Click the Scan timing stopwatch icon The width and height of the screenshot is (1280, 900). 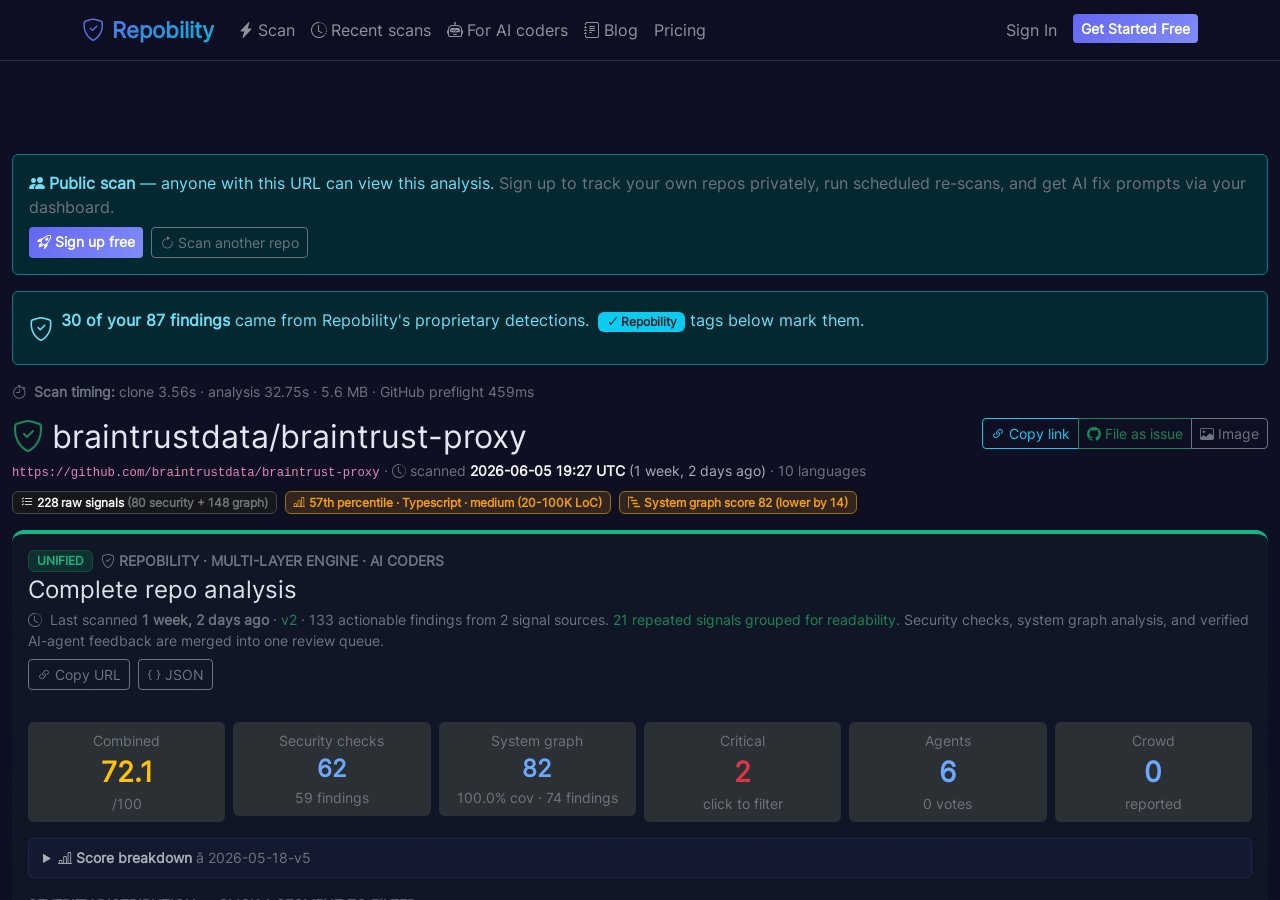coord(19,392)
